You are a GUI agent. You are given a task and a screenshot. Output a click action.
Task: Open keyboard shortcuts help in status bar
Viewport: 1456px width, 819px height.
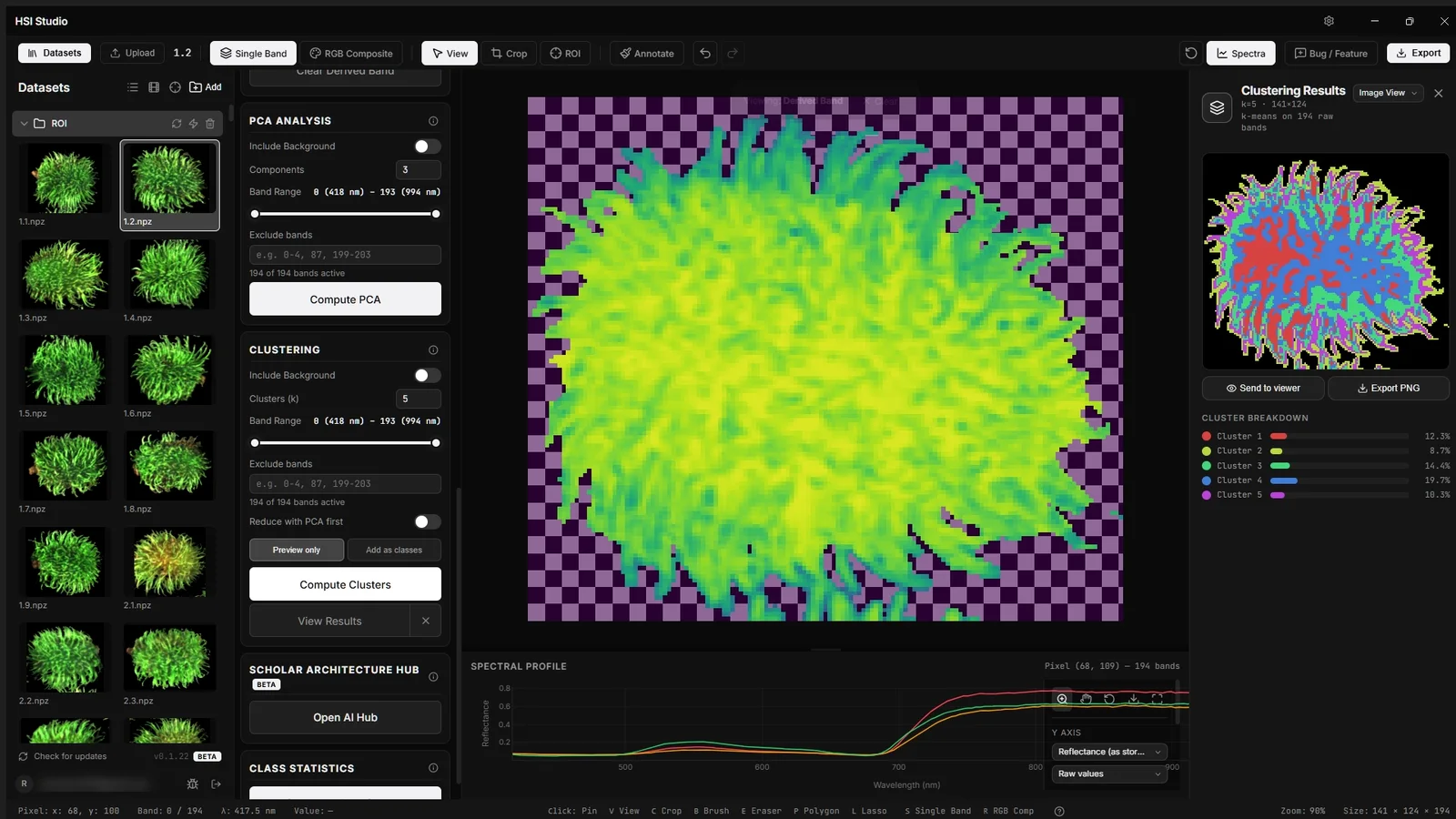1058,811
